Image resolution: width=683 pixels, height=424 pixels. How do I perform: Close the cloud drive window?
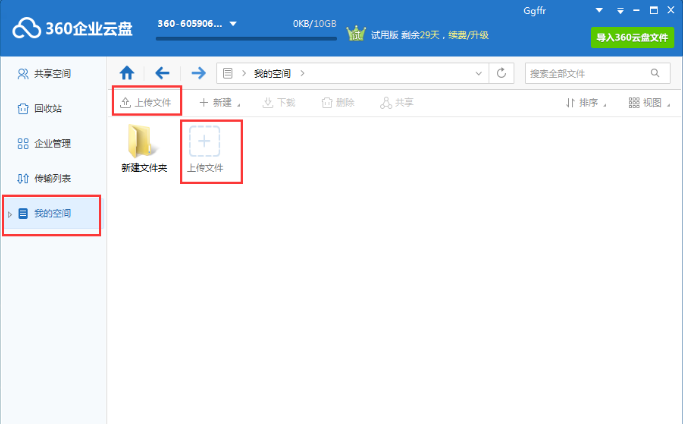click(x=671, y=10)
